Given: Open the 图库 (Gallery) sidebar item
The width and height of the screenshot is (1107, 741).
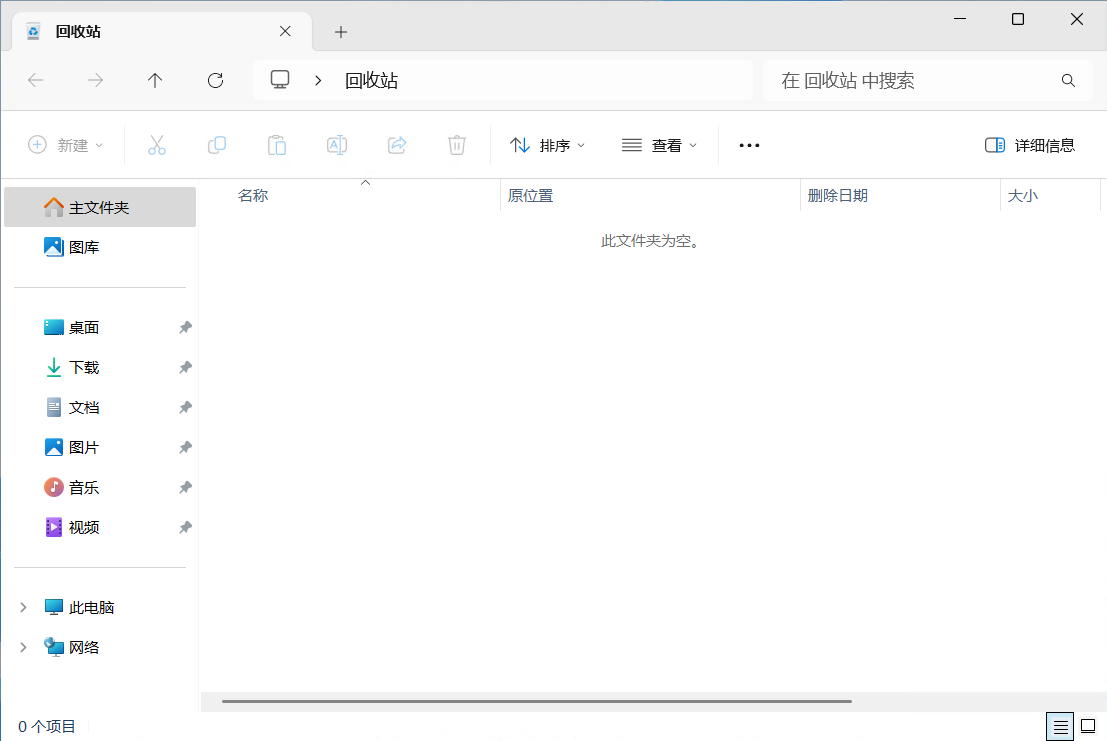Looking at the screenshot, I should click(x=85, y=247).
